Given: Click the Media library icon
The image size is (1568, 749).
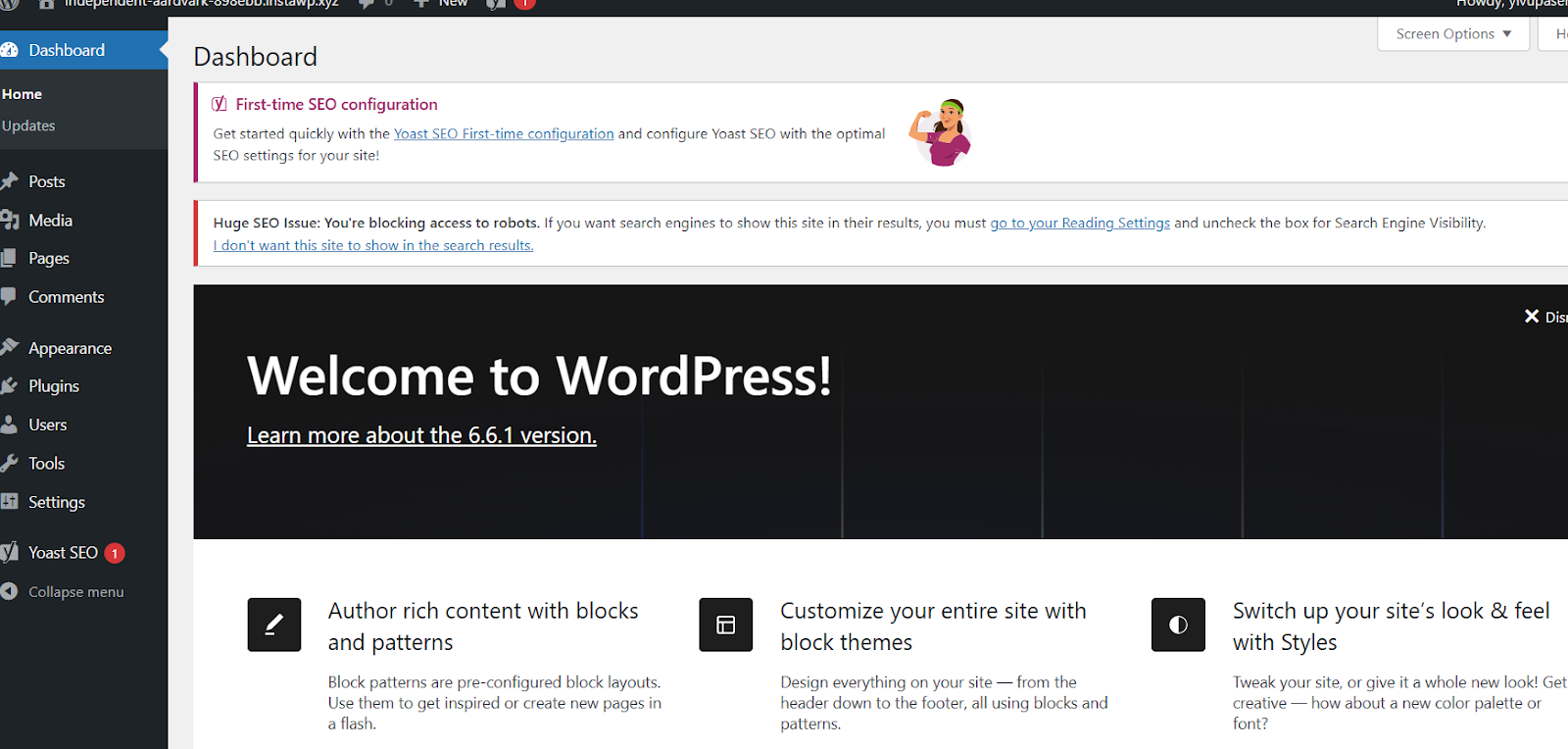Looking at the screenshot, I should [9, 220].
